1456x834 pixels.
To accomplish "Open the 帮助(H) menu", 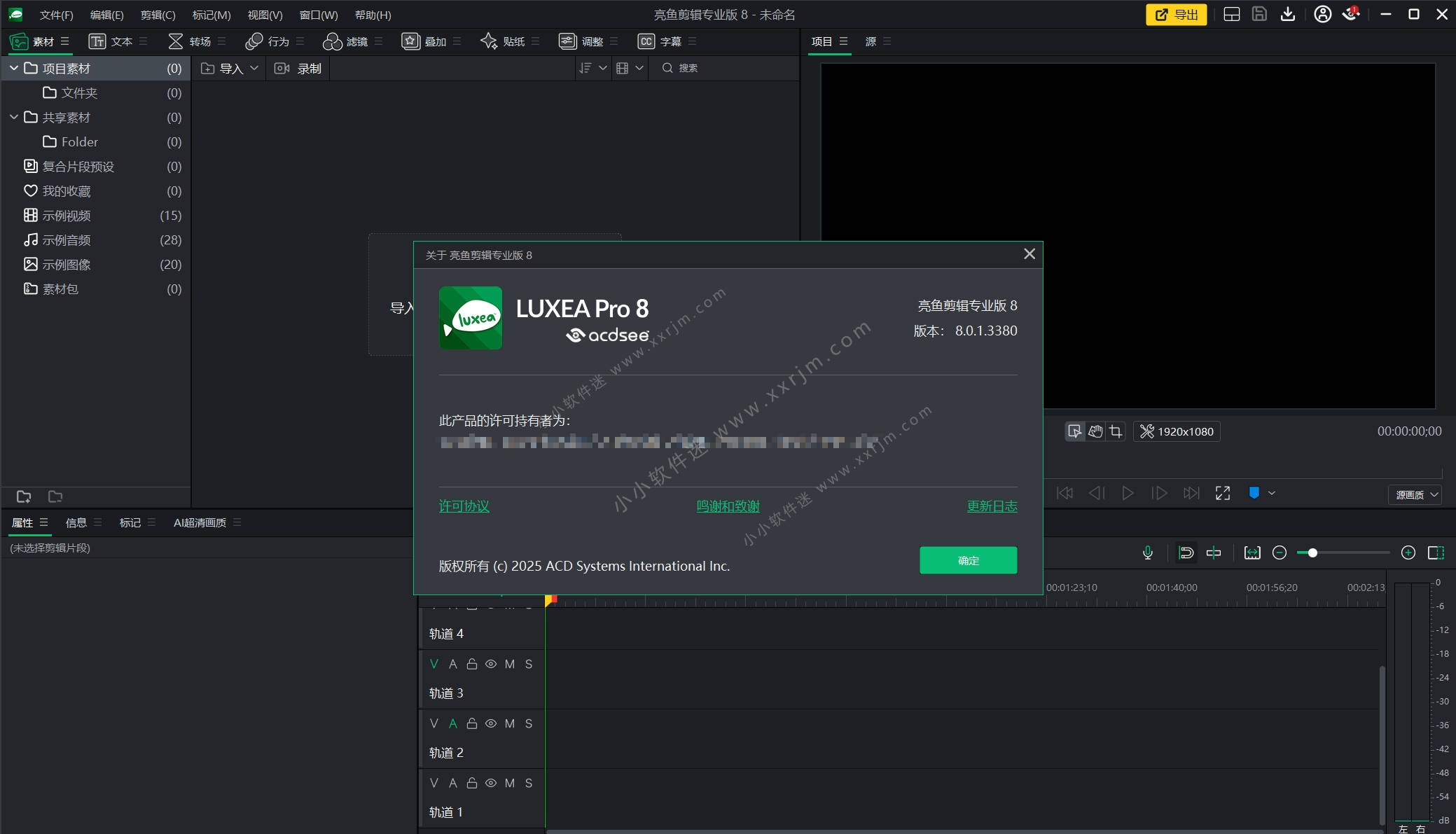I will (373, 15).
